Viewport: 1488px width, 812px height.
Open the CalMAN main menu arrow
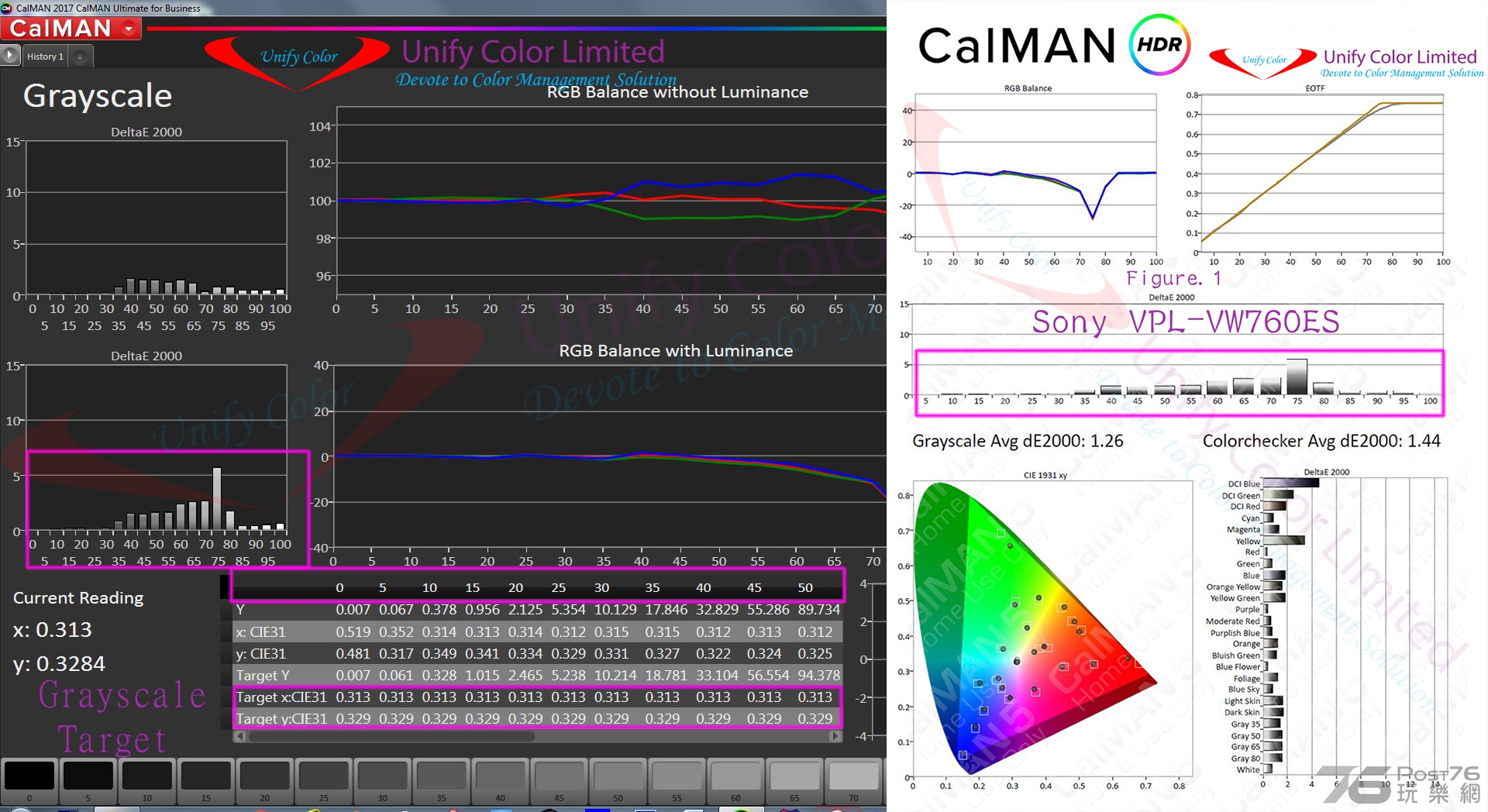pyautogui.click(x=129, y=29)
